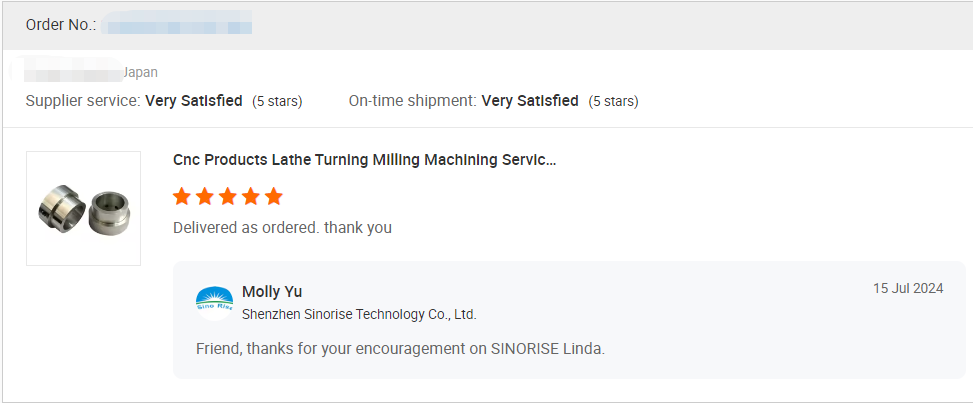Click the supplier reply message text

pyautogui.click(x=400, y=349)
